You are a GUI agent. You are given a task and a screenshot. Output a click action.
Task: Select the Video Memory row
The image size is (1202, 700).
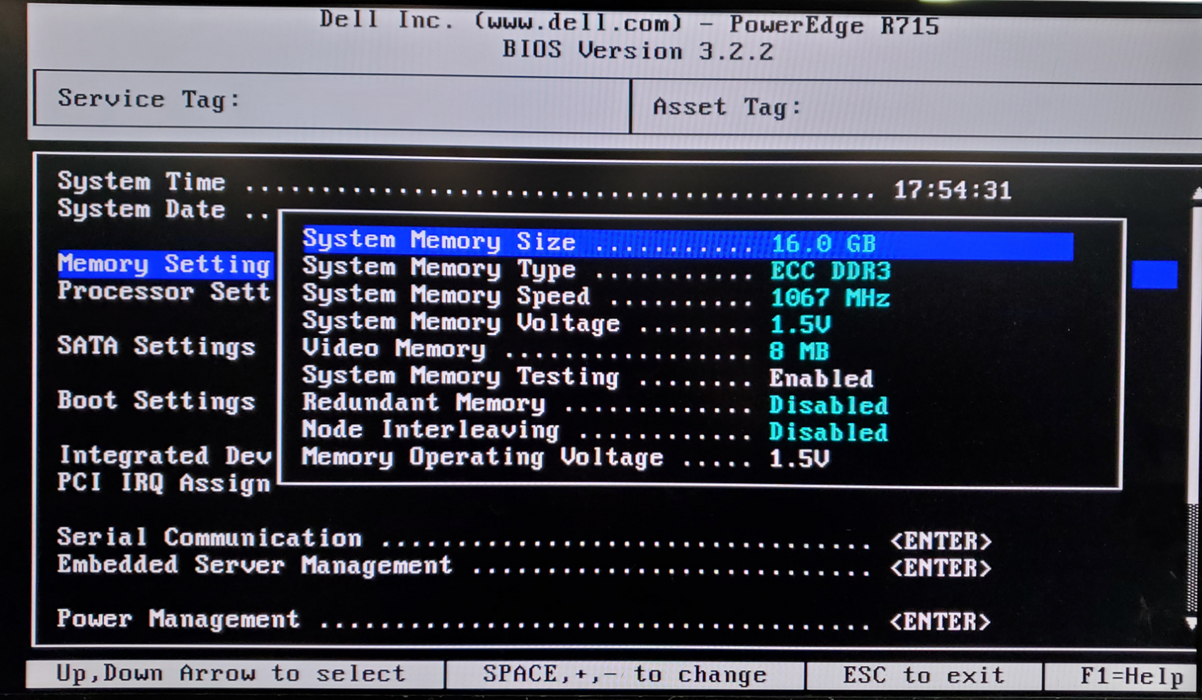pyautogui.click(x=567, y=351)
